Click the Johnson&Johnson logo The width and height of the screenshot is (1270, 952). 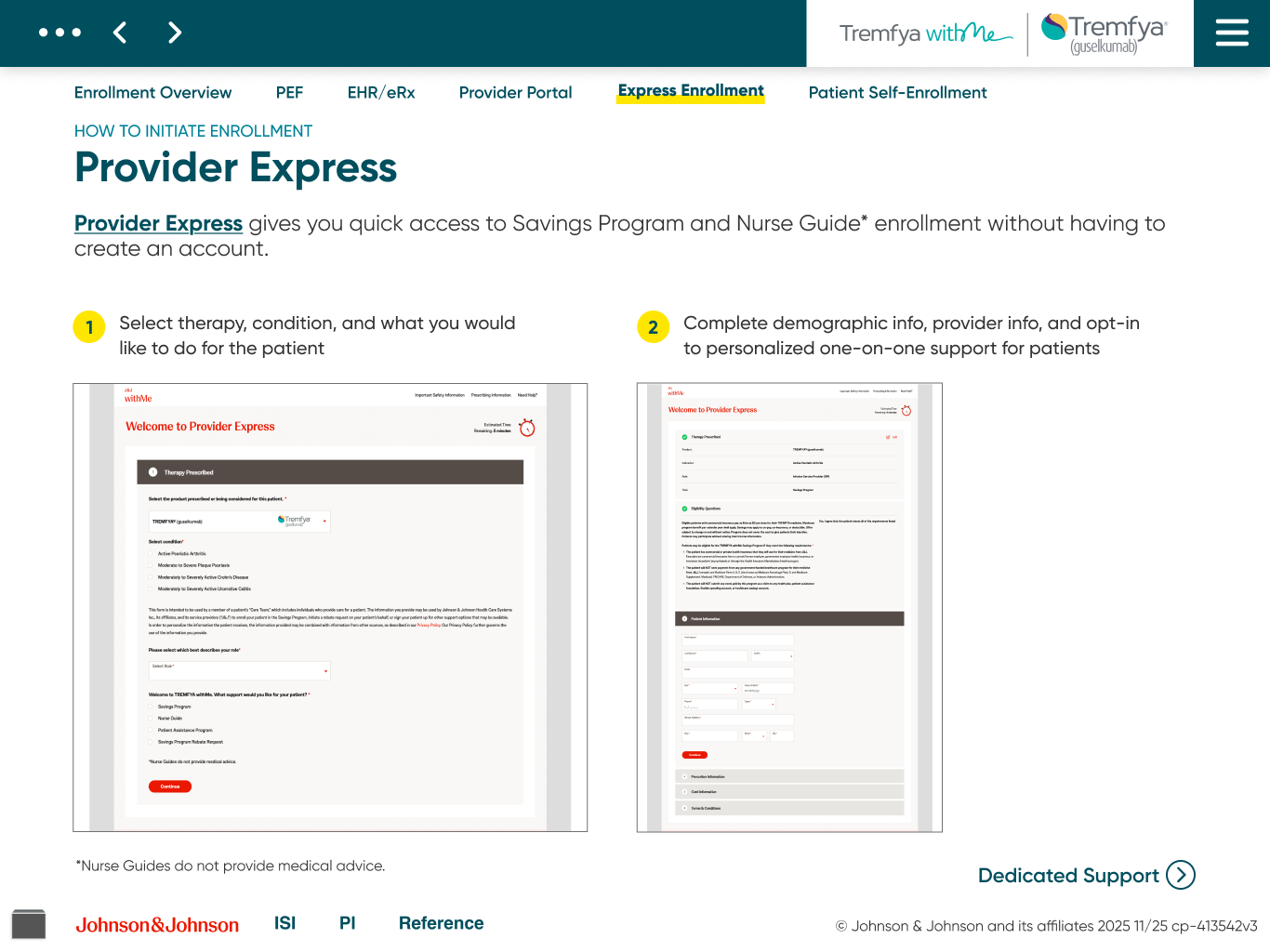pos(157,925)
